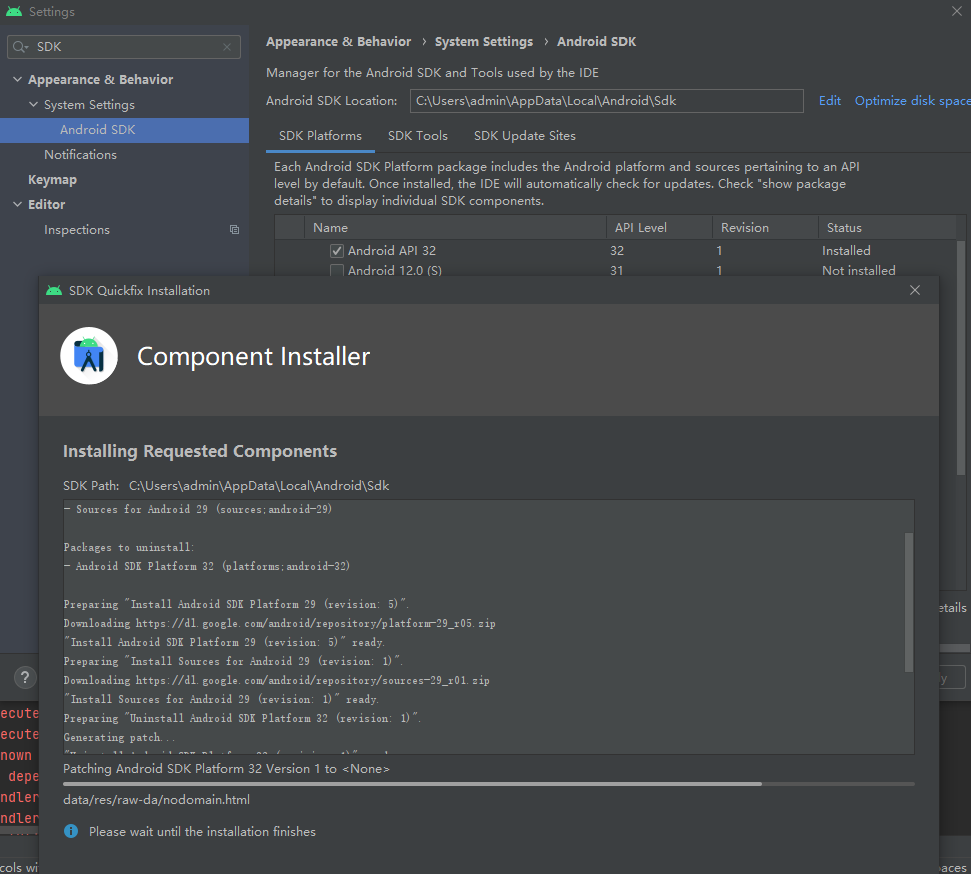The image size is (971, 874).
Task: Switch to the SDK Tools tab
Action: (x=417, y=135)
